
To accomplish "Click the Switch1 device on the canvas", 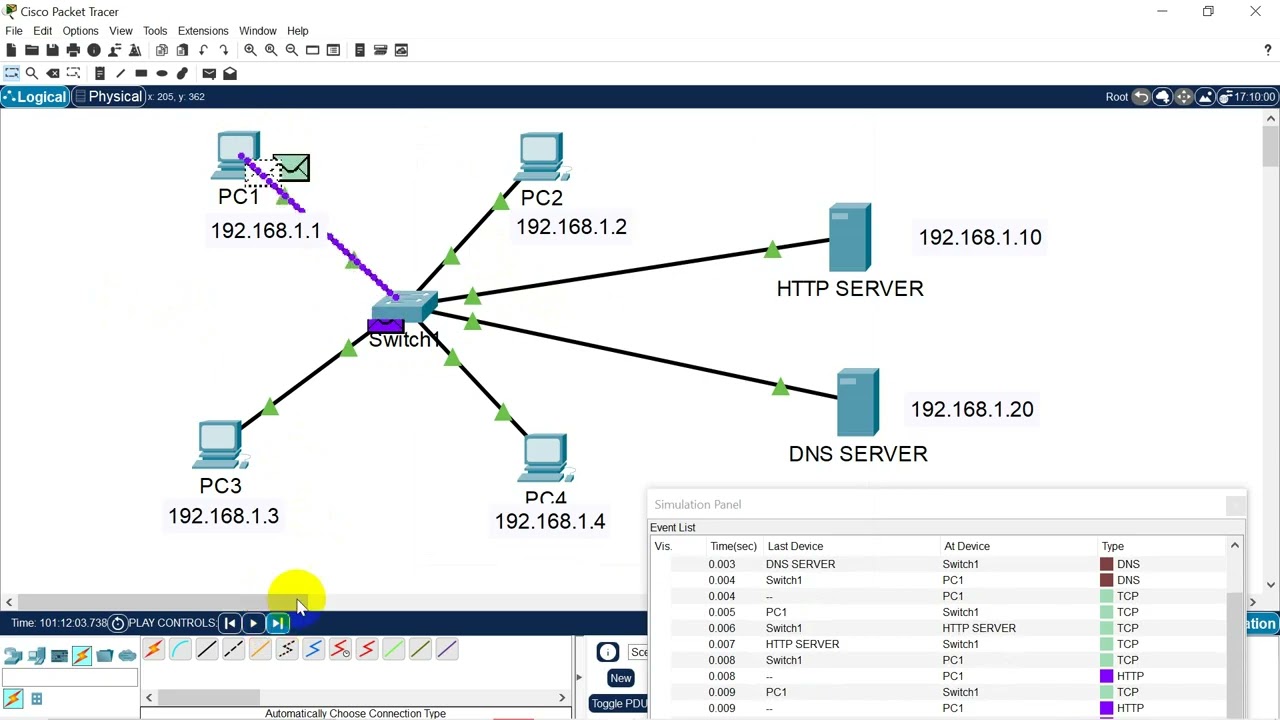I will (x=403, y=307).
